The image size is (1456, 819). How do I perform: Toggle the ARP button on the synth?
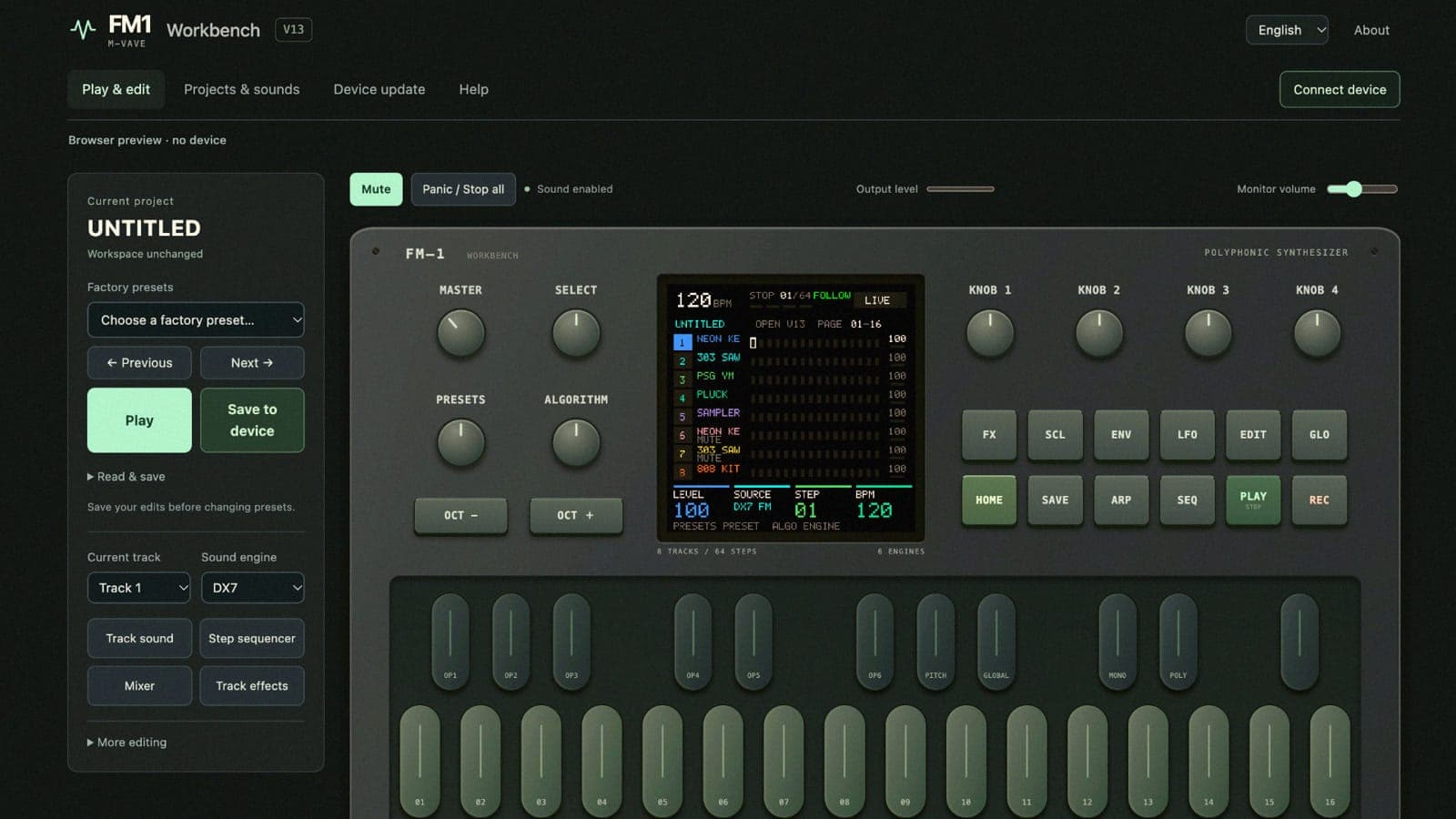[x=1121, y=500]
